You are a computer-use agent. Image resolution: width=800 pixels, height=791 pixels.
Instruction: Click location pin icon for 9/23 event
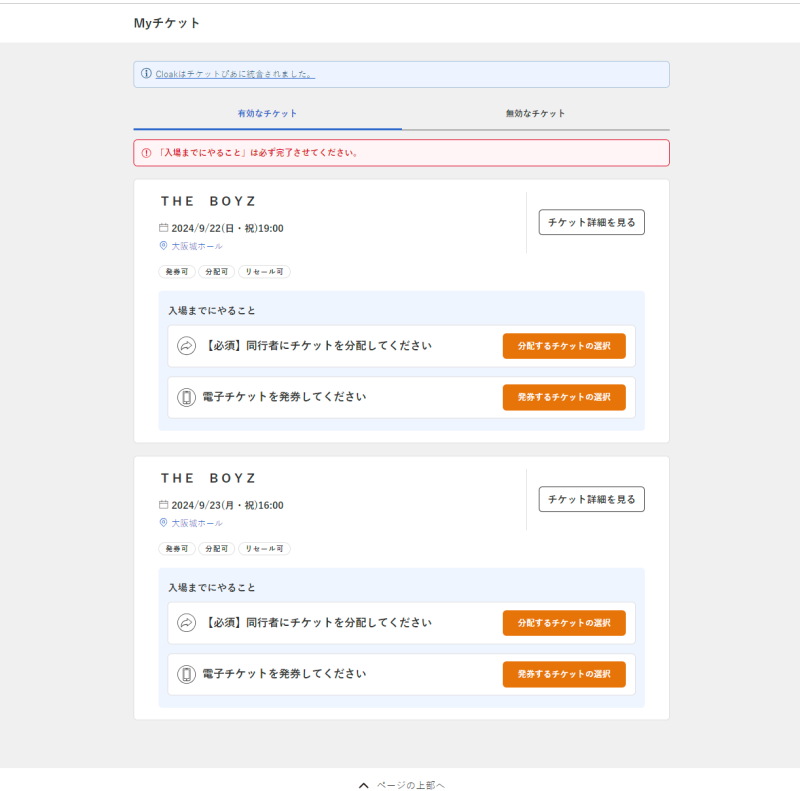point(163,523)
